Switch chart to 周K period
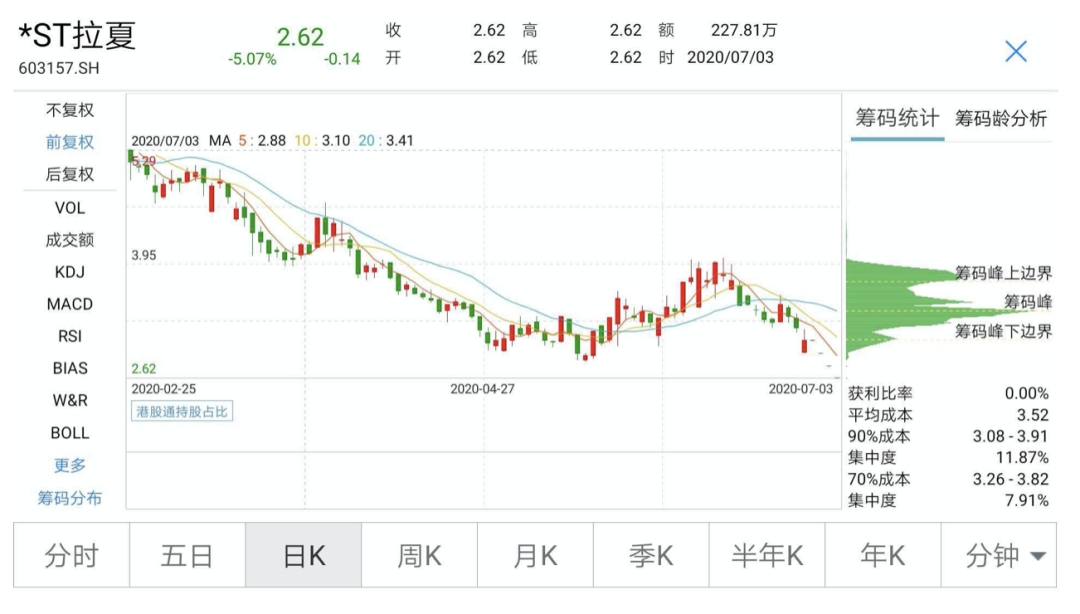Viewport: 1080px width, 614px height. click(419, 556)
